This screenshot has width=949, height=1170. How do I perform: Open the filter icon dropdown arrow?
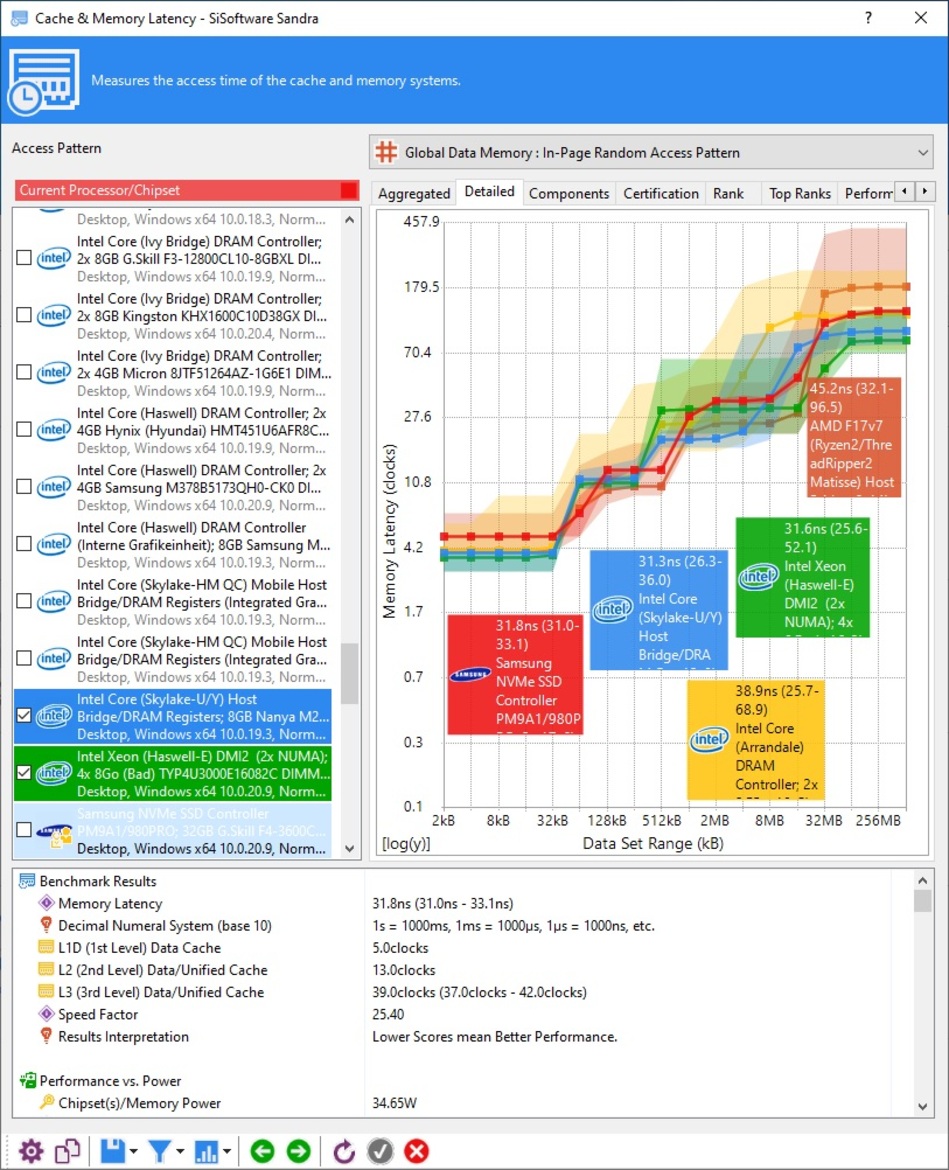pos(180,1151)
